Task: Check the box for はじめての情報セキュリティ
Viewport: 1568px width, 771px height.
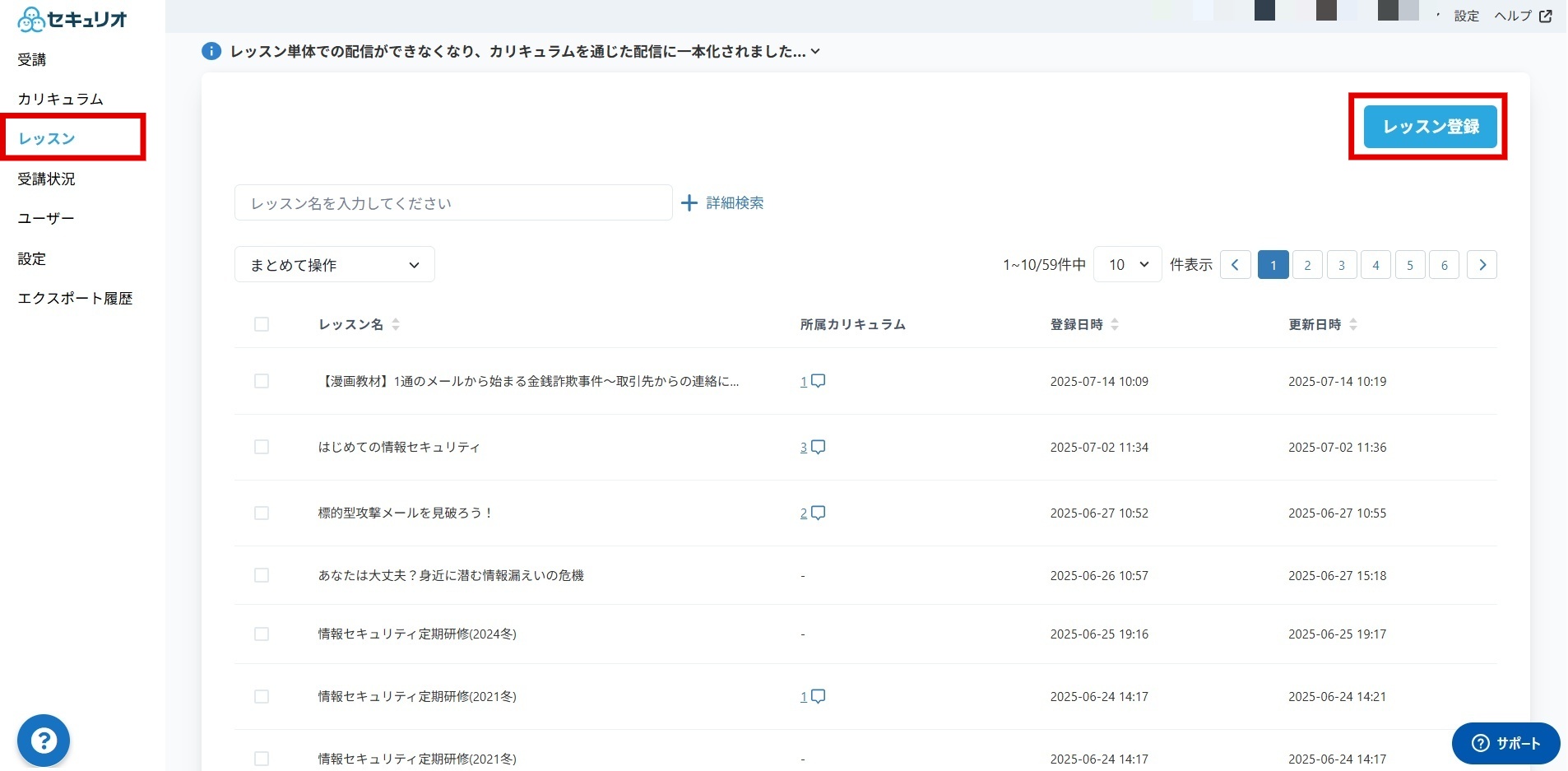Action: click(262, 447)
